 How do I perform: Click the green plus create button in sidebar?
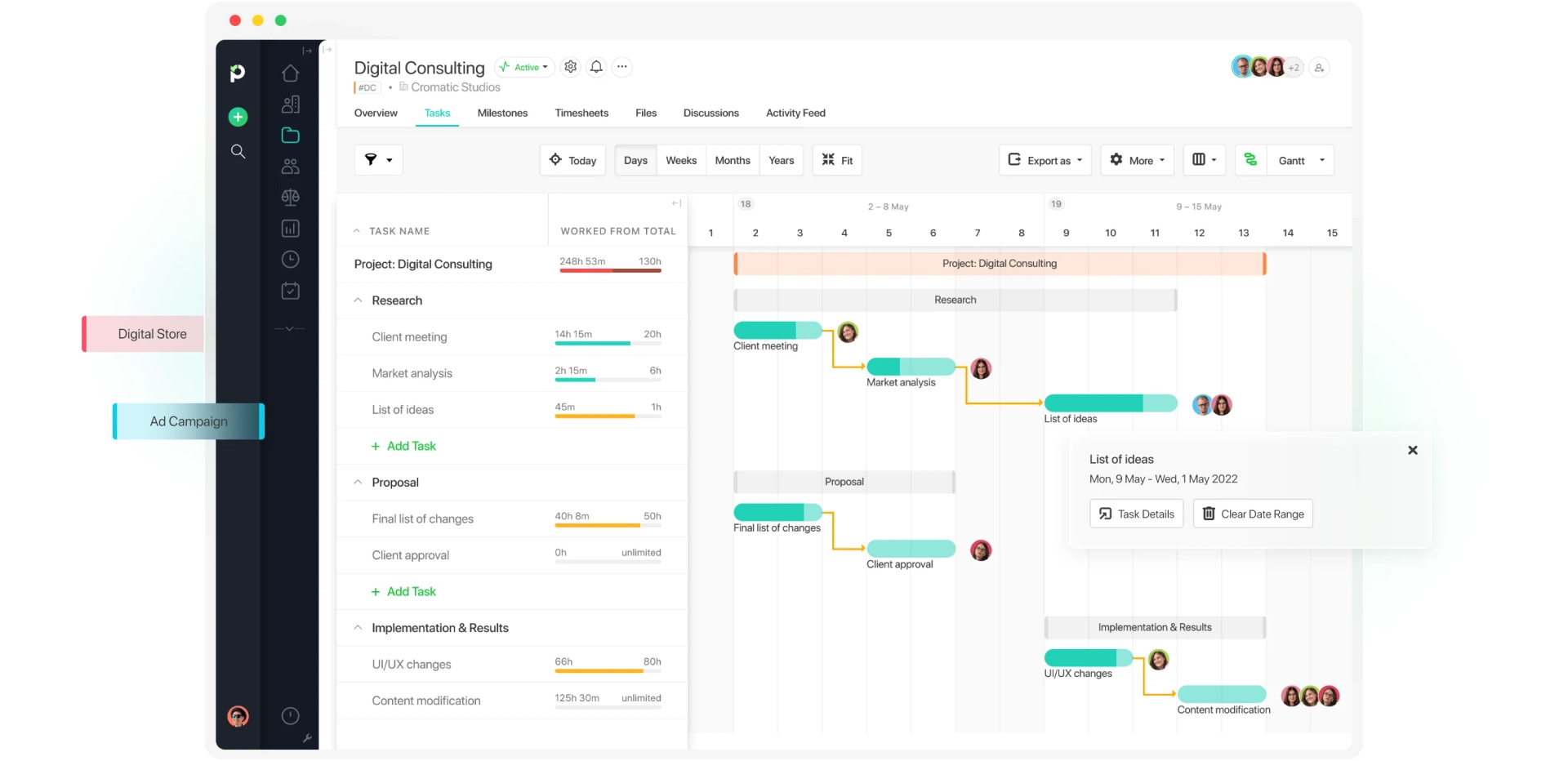pyautogui.click(x=238, y=117)
